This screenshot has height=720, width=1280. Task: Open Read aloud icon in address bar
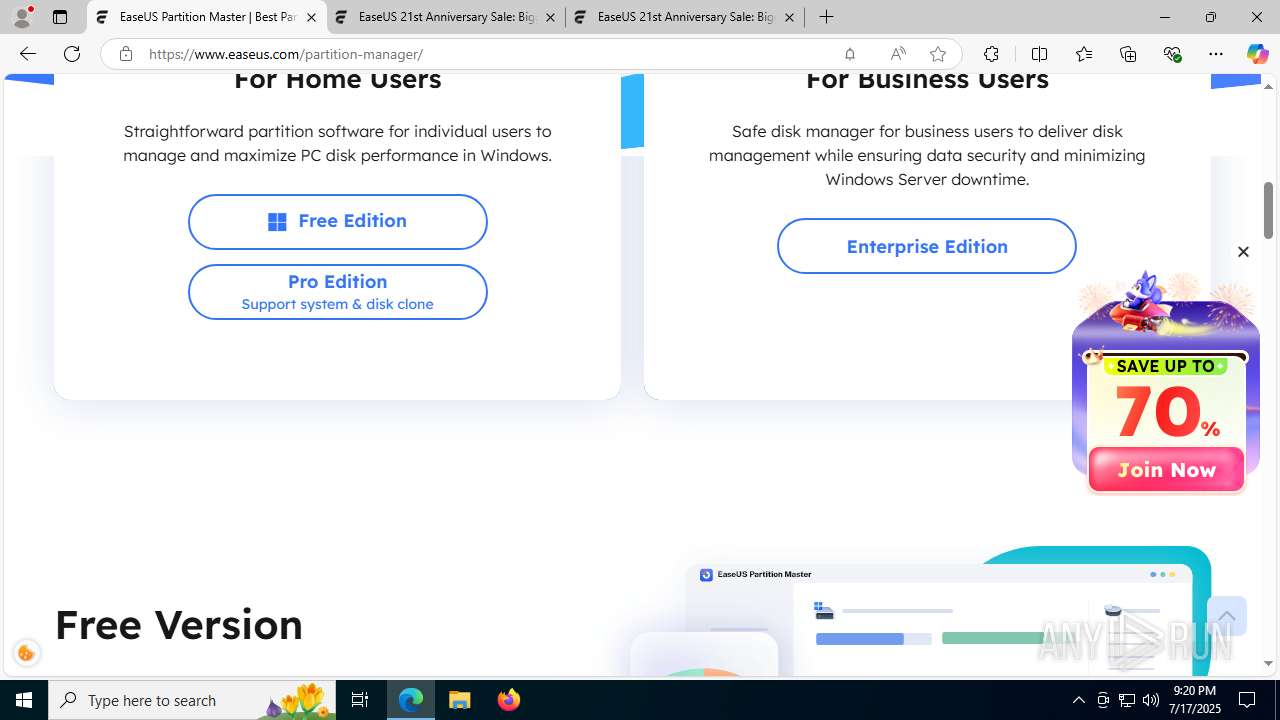[x=898, y=54]
